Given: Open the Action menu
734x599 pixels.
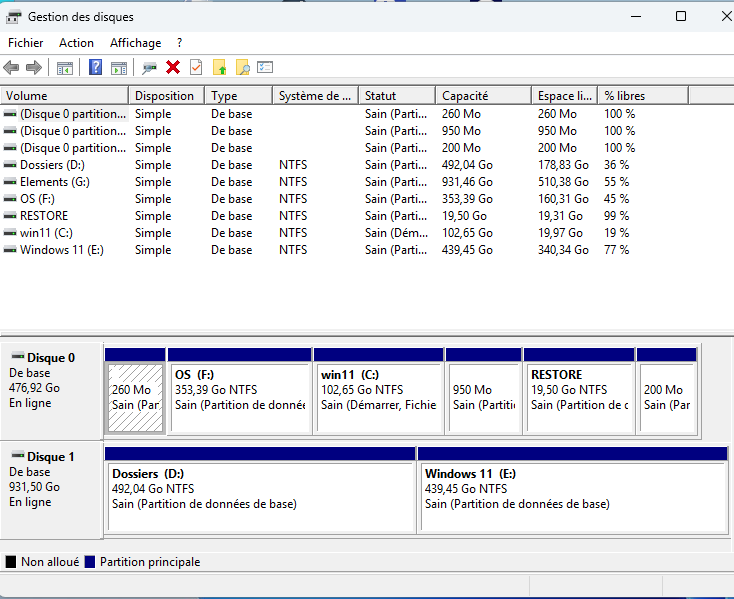Looking at the screenshot, I should pos(76,43).
